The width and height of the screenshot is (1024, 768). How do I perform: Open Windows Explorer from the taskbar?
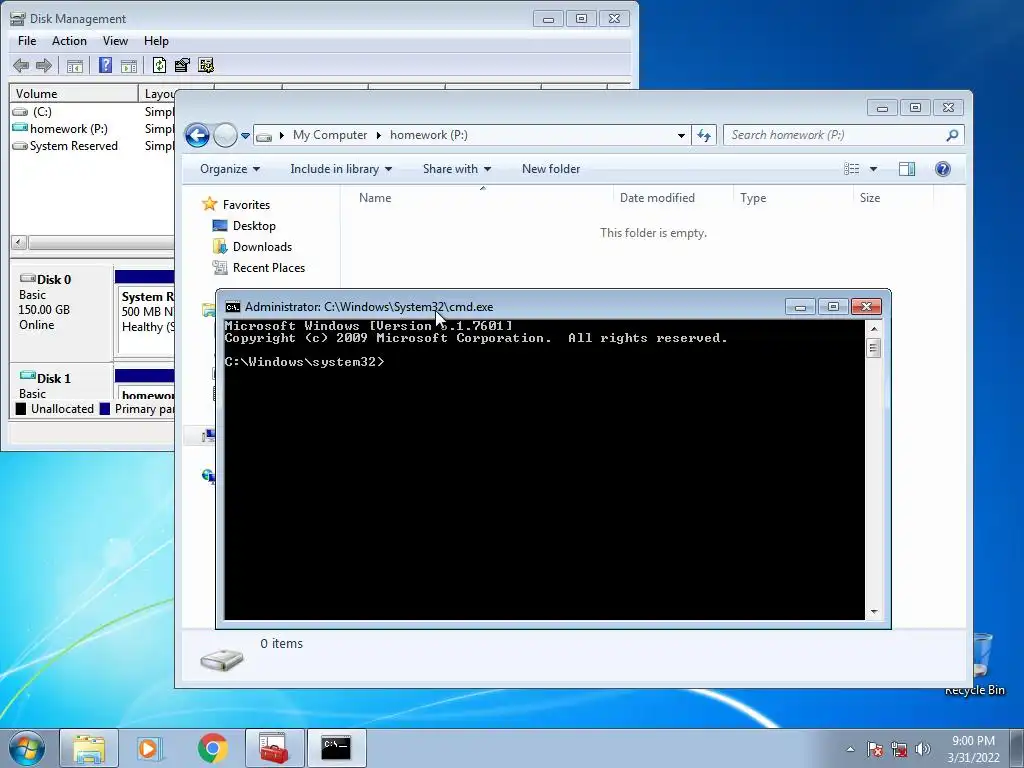89,748
